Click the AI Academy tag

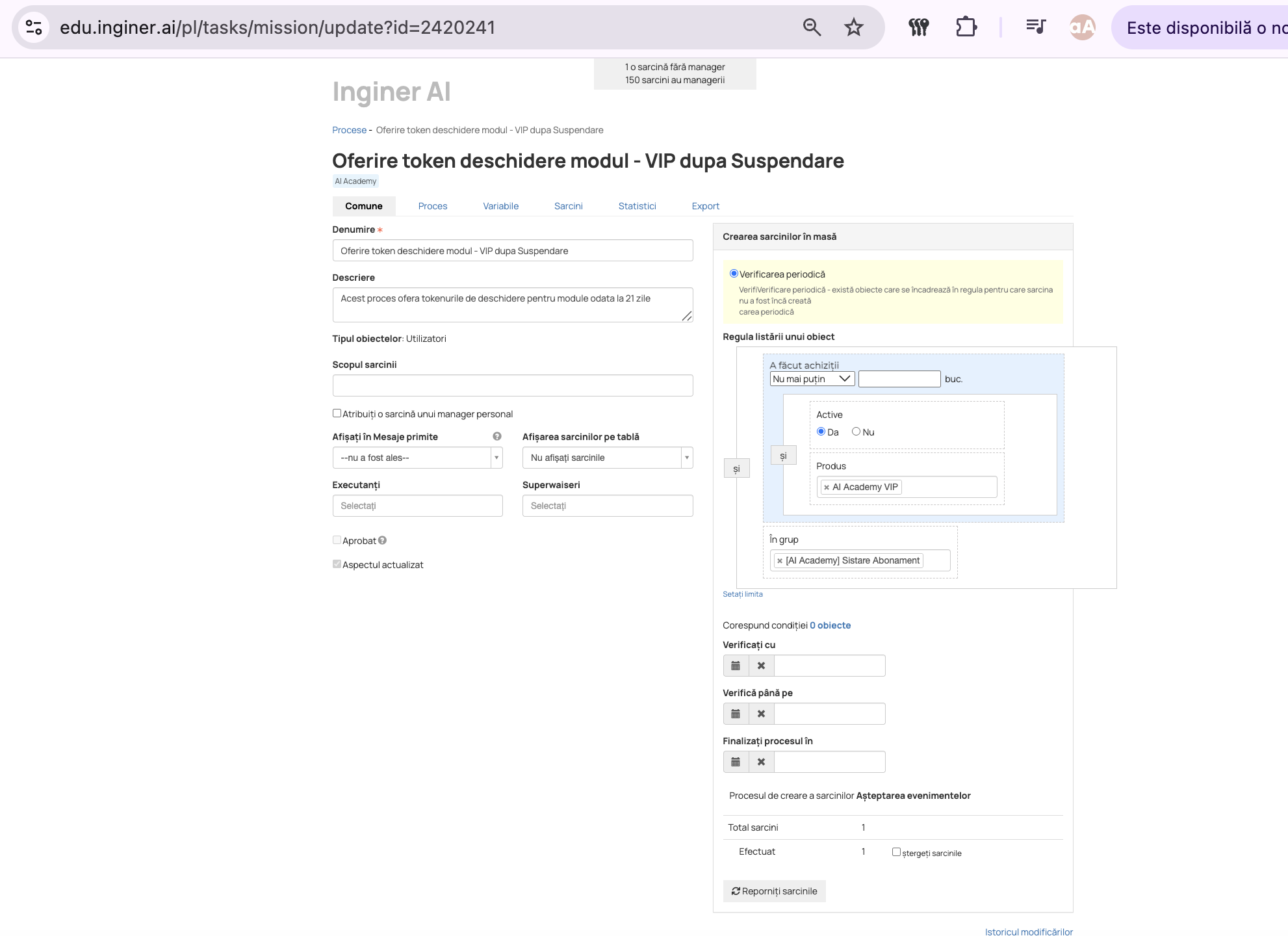pos(355,181)
